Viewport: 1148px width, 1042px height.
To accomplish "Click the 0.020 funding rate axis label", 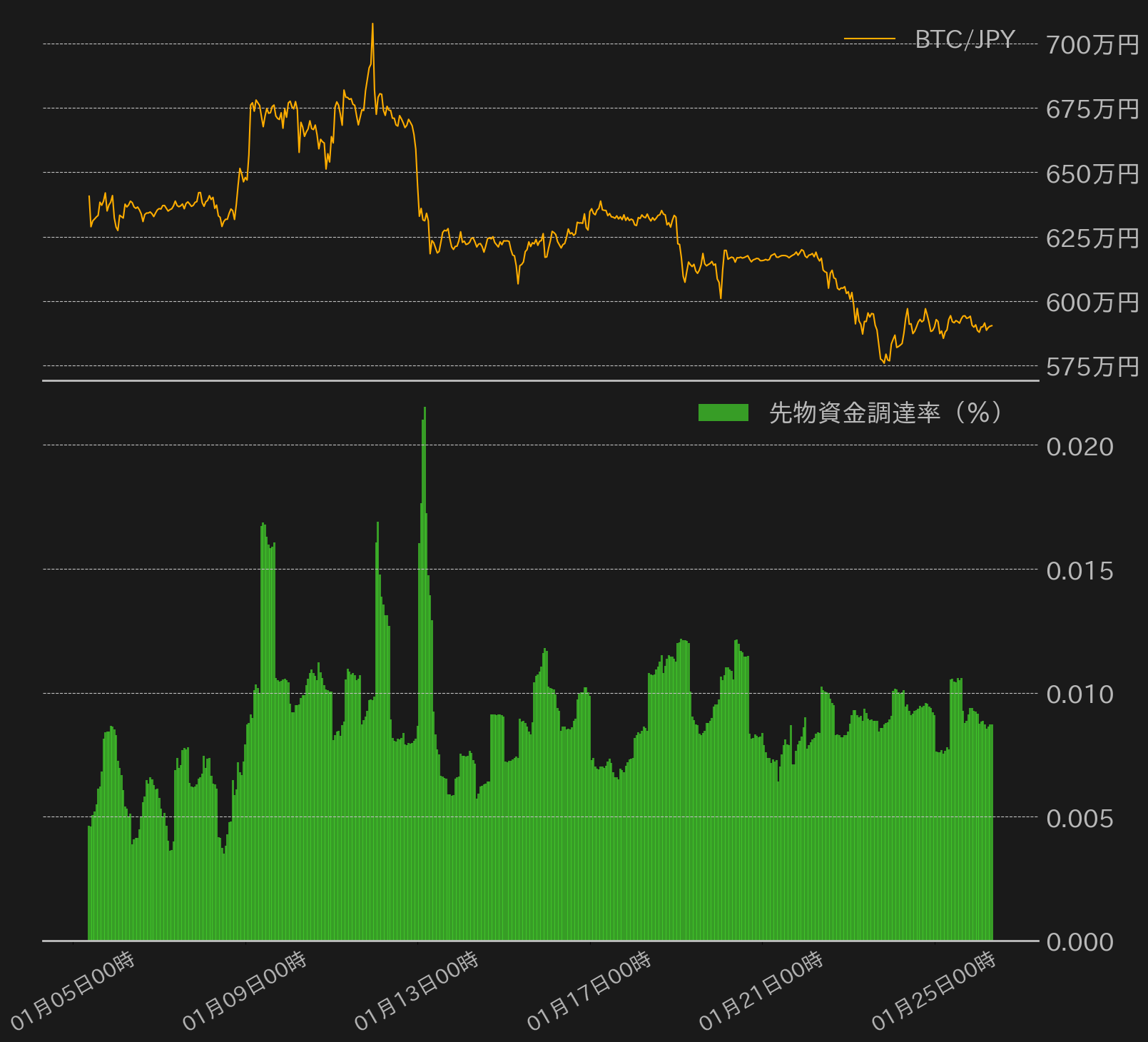I will tap(1080, 447).
